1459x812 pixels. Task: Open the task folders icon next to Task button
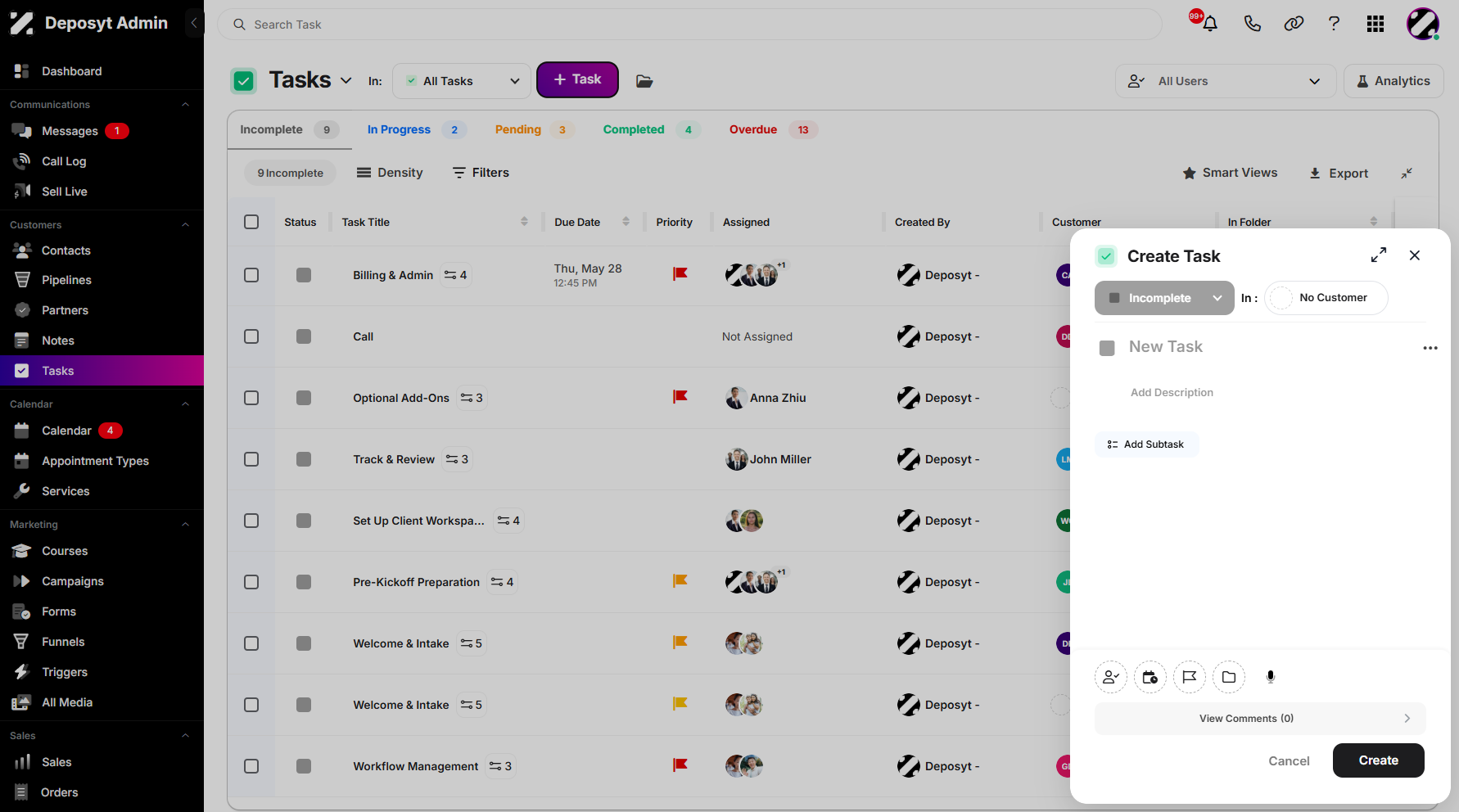click(644, 81)
